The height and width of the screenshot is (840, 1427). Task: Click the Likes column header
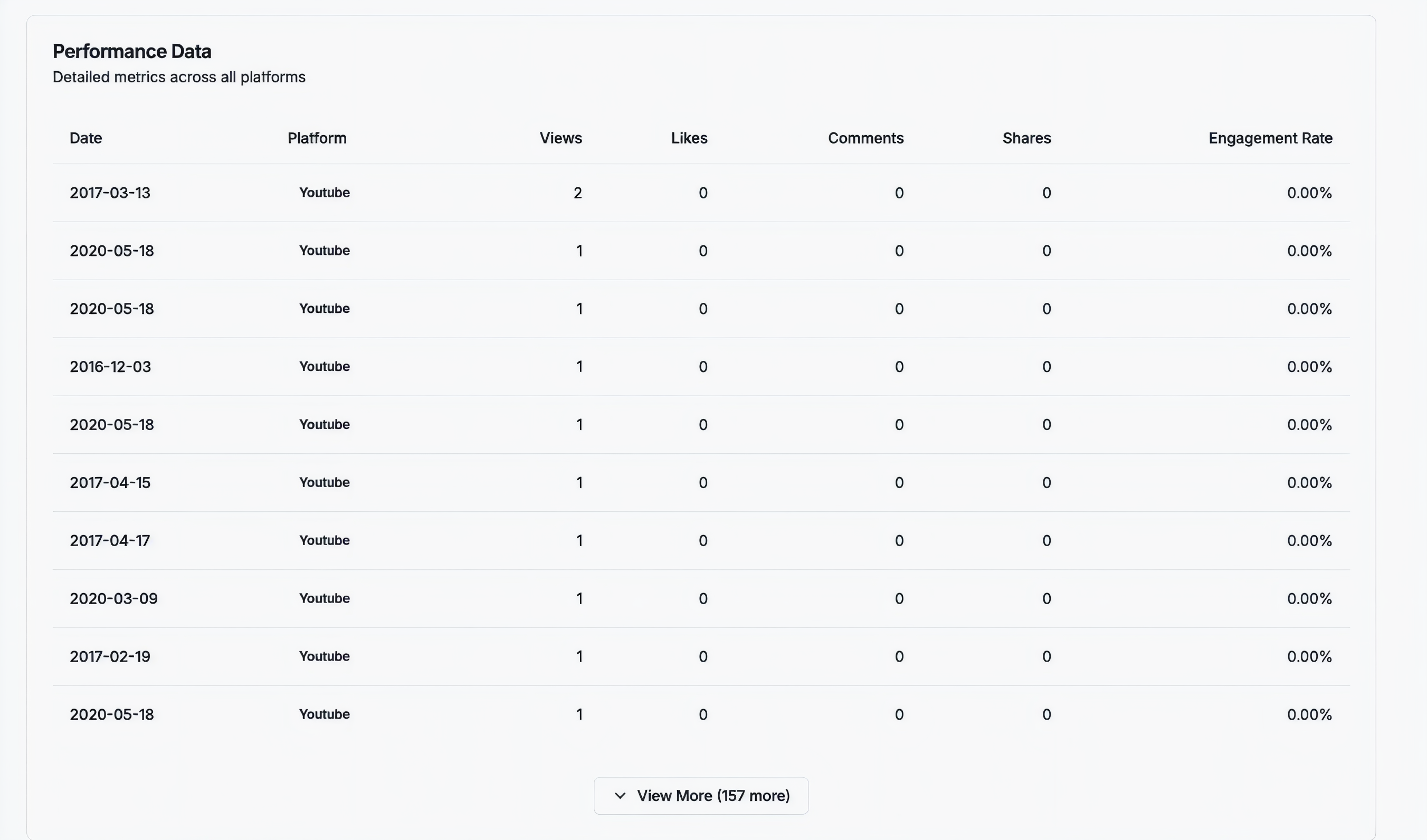(x=689, y=138)
